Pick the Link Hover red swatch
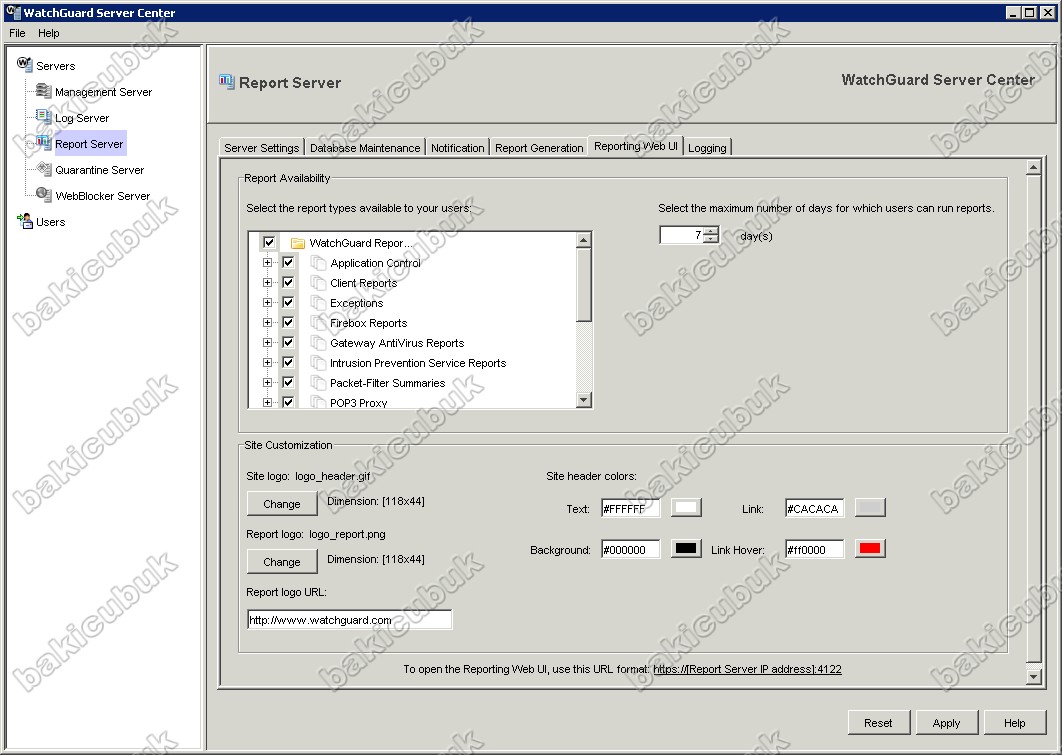1062x755 pixels. coord(870,548)
